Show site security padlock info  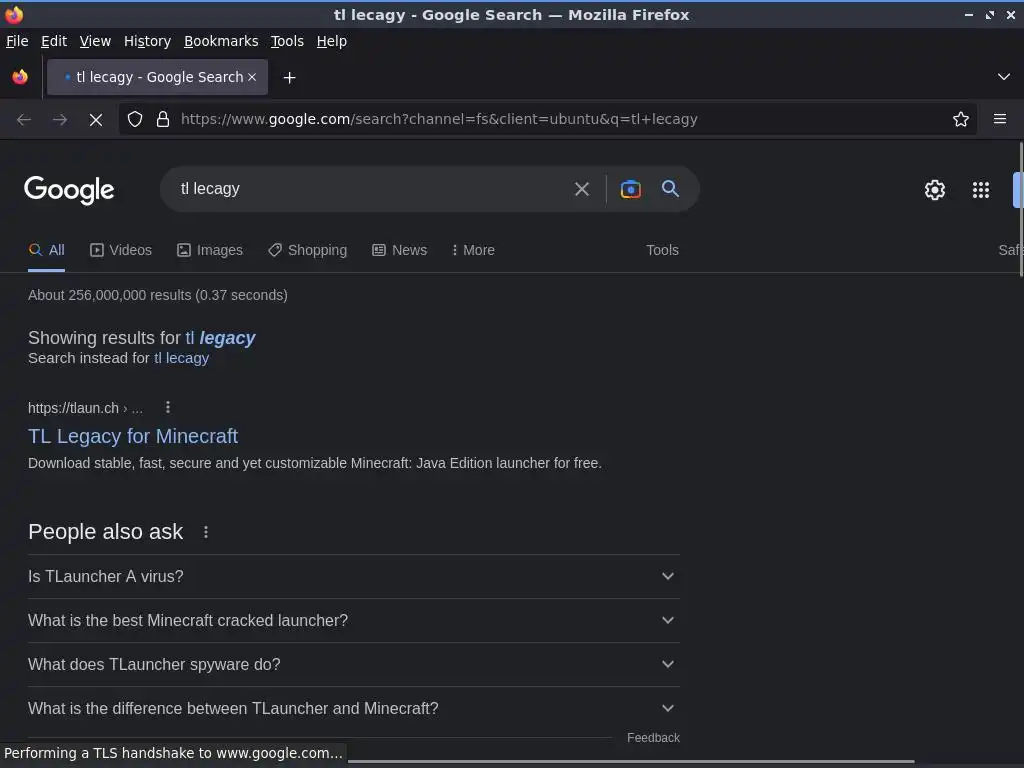pyautogui.click(x=163, y=119)
